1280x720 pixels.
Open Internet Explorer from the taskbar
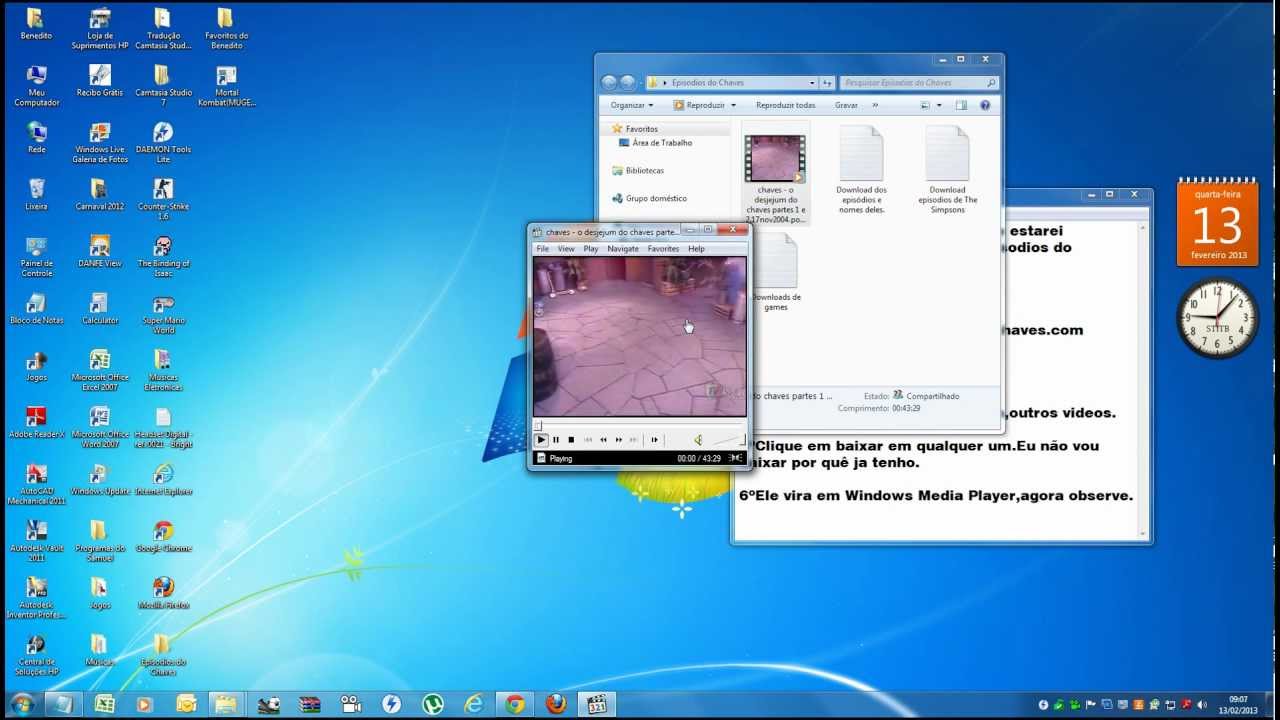[473, 704]
